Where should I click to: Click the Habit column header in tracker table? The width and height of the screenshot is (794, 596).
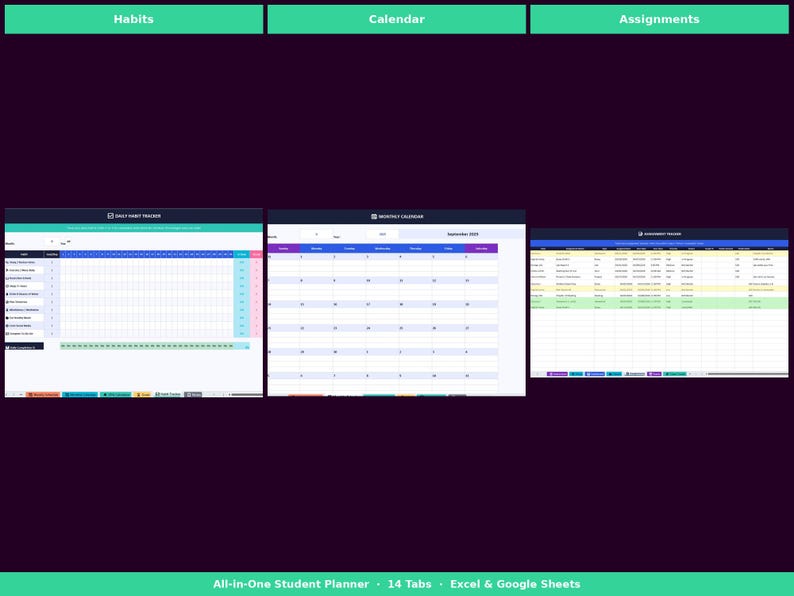pyautogui.click(x=24, y=254)
